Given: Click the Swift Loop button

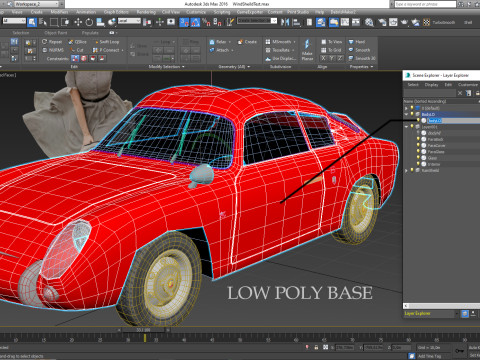Looking at the screenshot, I should click(x=107, y=42).
